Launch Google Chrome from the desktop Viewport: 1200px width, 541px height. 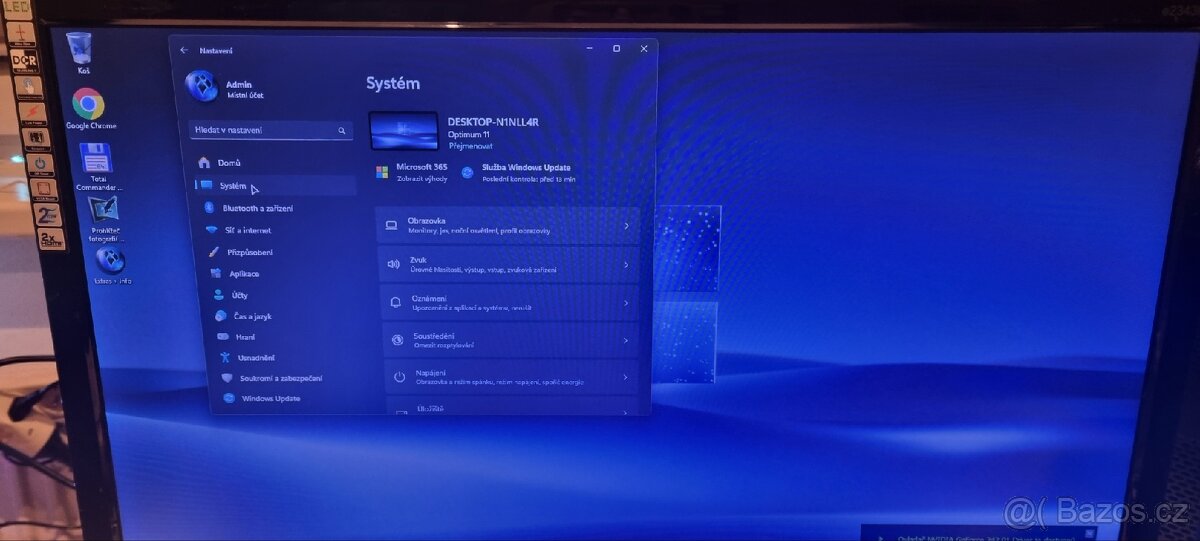89,105
